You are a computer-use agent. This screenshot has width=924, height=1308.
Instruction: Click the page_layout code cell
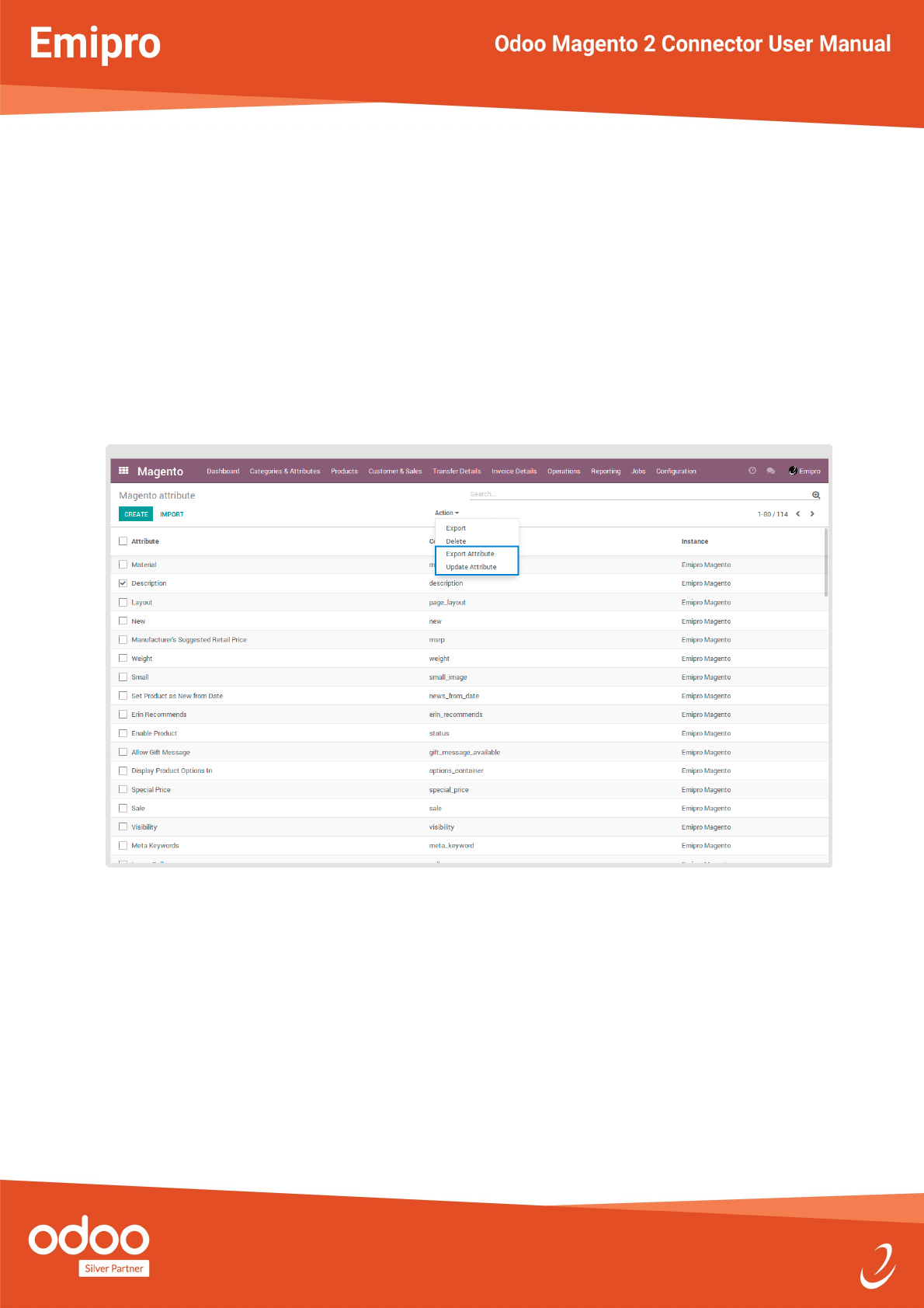click(447, 603)
